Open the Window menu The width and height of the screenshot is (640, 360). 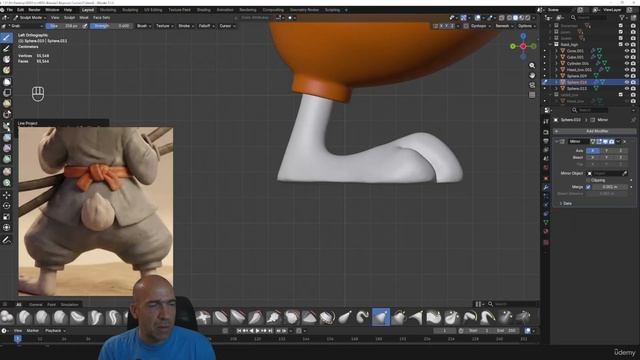[x=52, y=10]
